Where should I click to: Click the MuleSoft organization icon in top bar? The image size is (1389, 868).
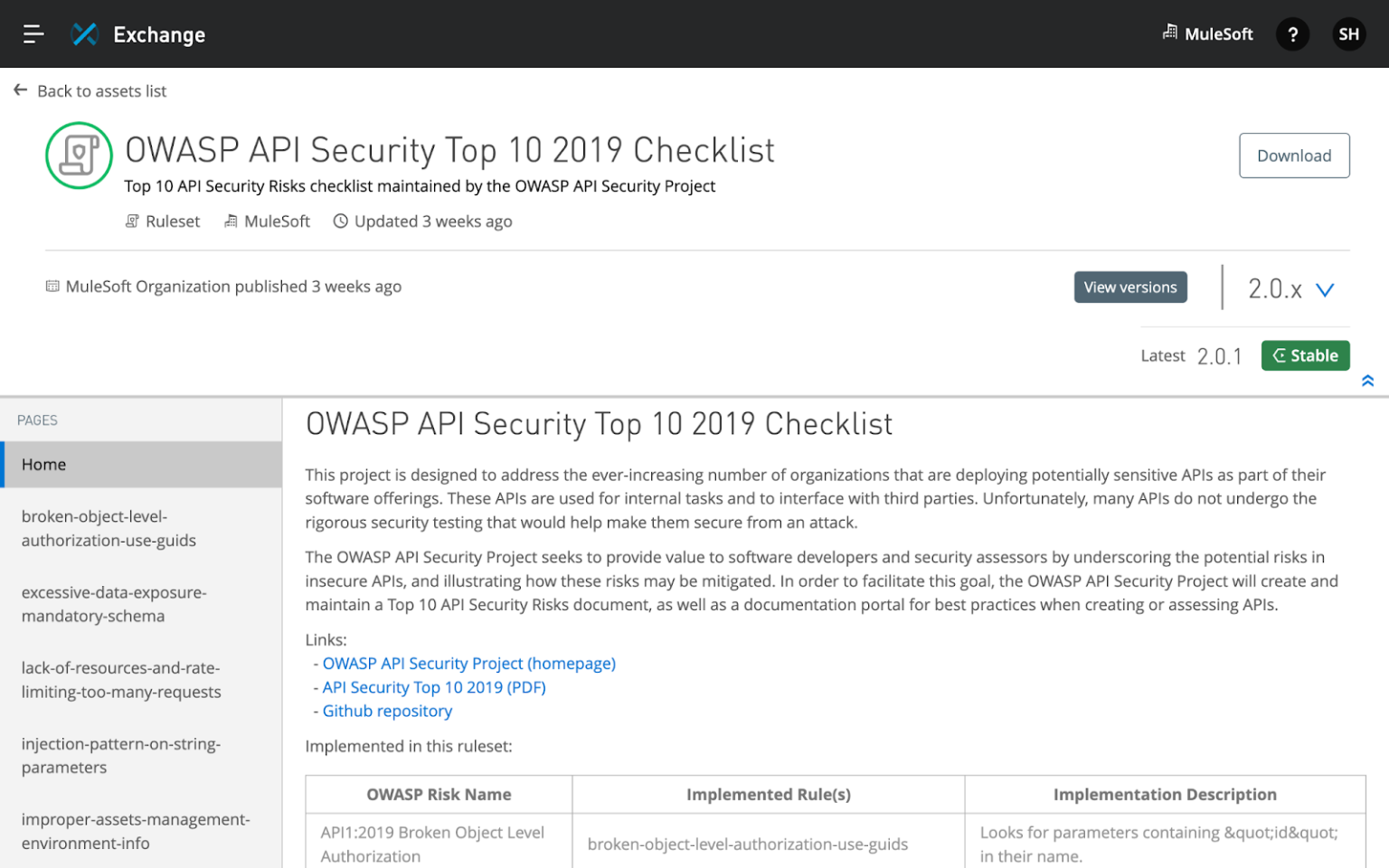pyautogui.click(x=1170, y=33)
